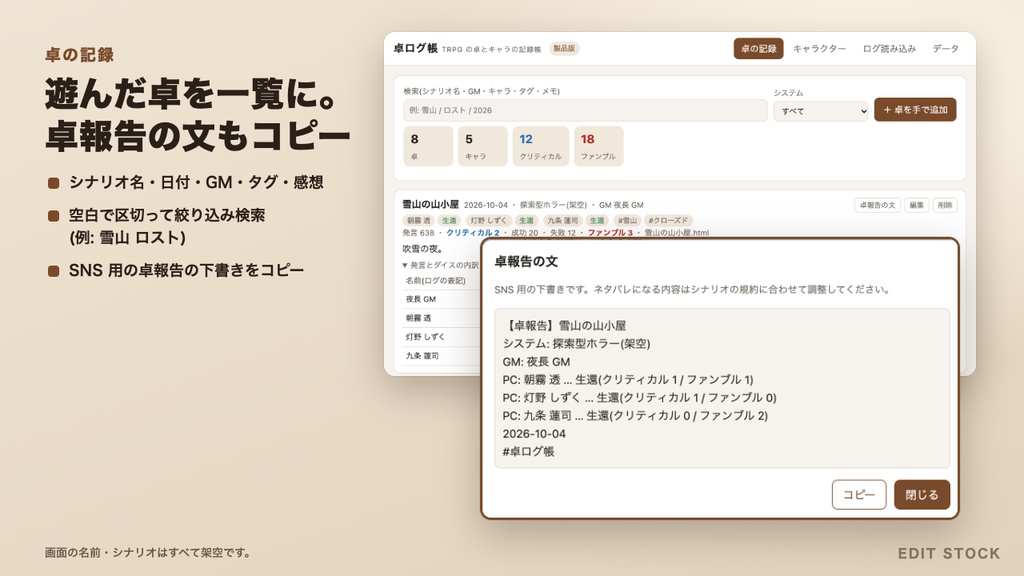The height and width of the screenshot is (576, 1024).
Task: Click the 名前(ログの表記) column header
Action: (x=436, y=281)
